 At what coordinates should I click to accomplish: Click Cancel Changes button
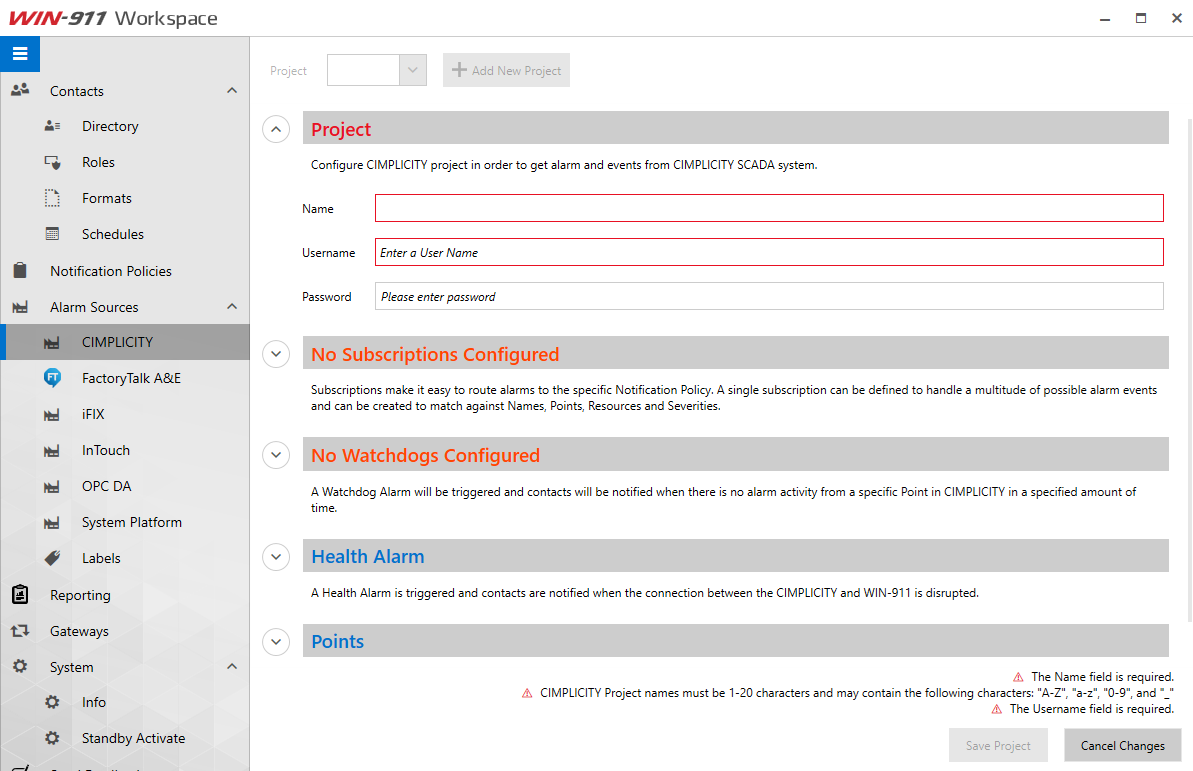[x=1123, y=746]
